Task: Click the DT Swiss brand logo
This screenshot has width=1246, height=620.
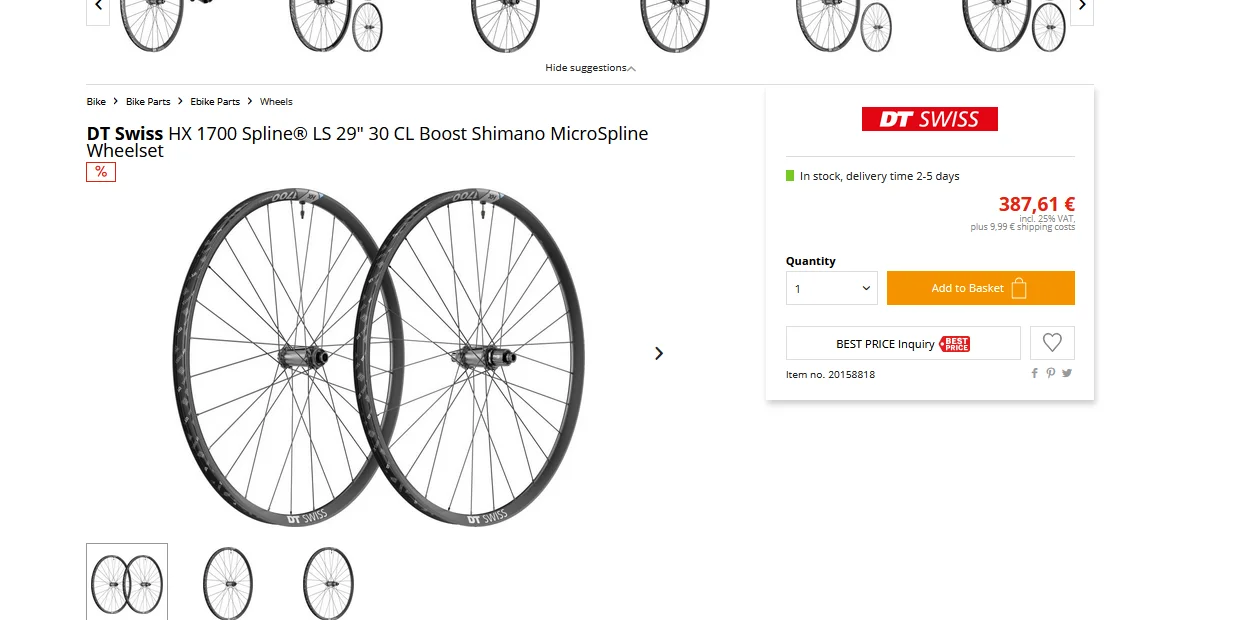Action: click(929, 120)
